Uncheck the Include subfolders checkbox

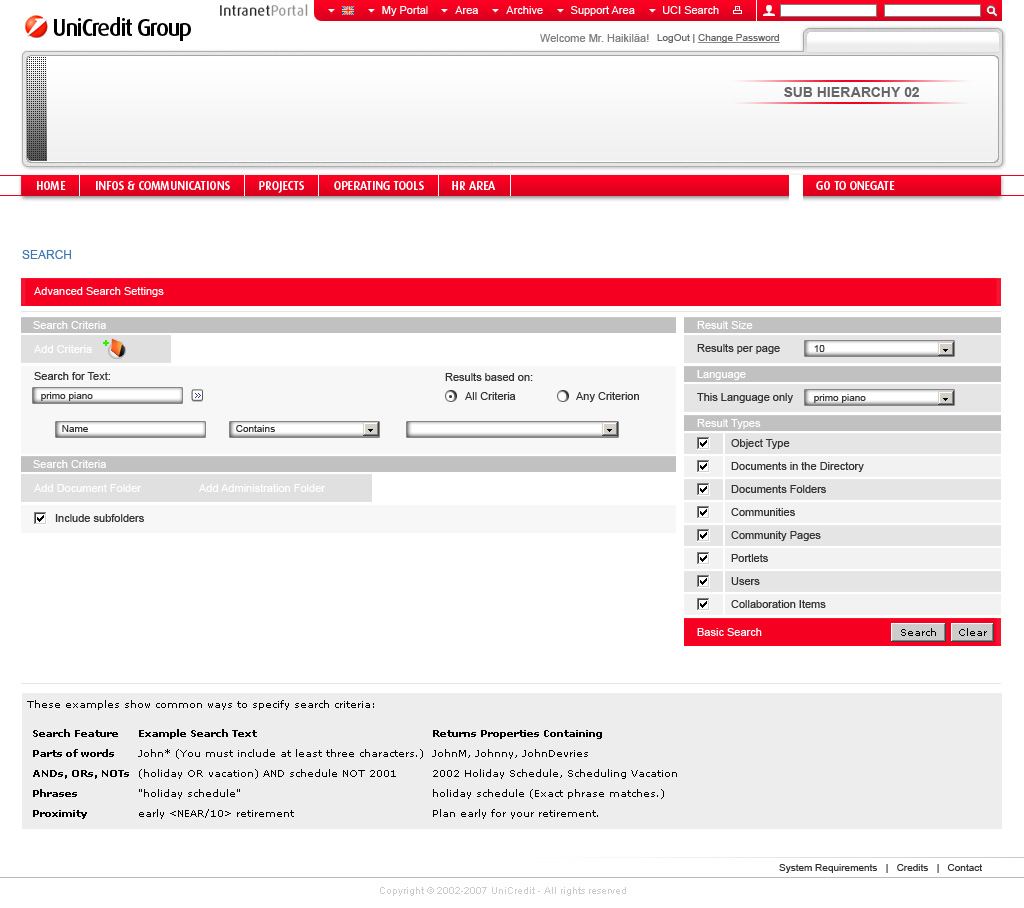click(x=40, y=518)
